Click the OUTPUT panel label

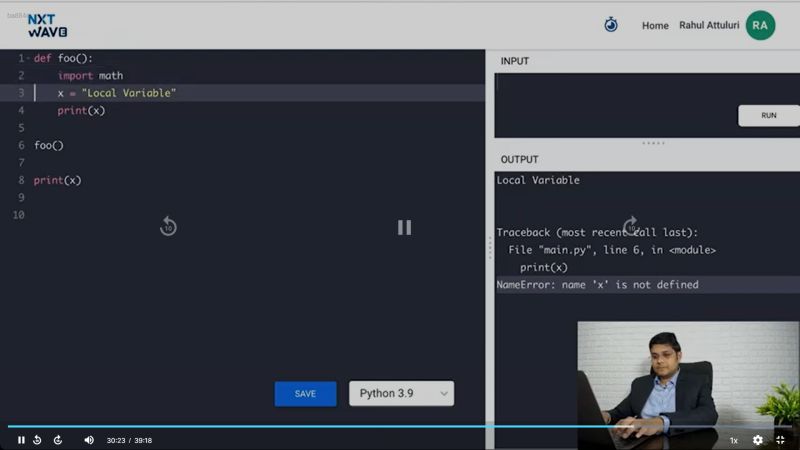(x=519, y=159)
